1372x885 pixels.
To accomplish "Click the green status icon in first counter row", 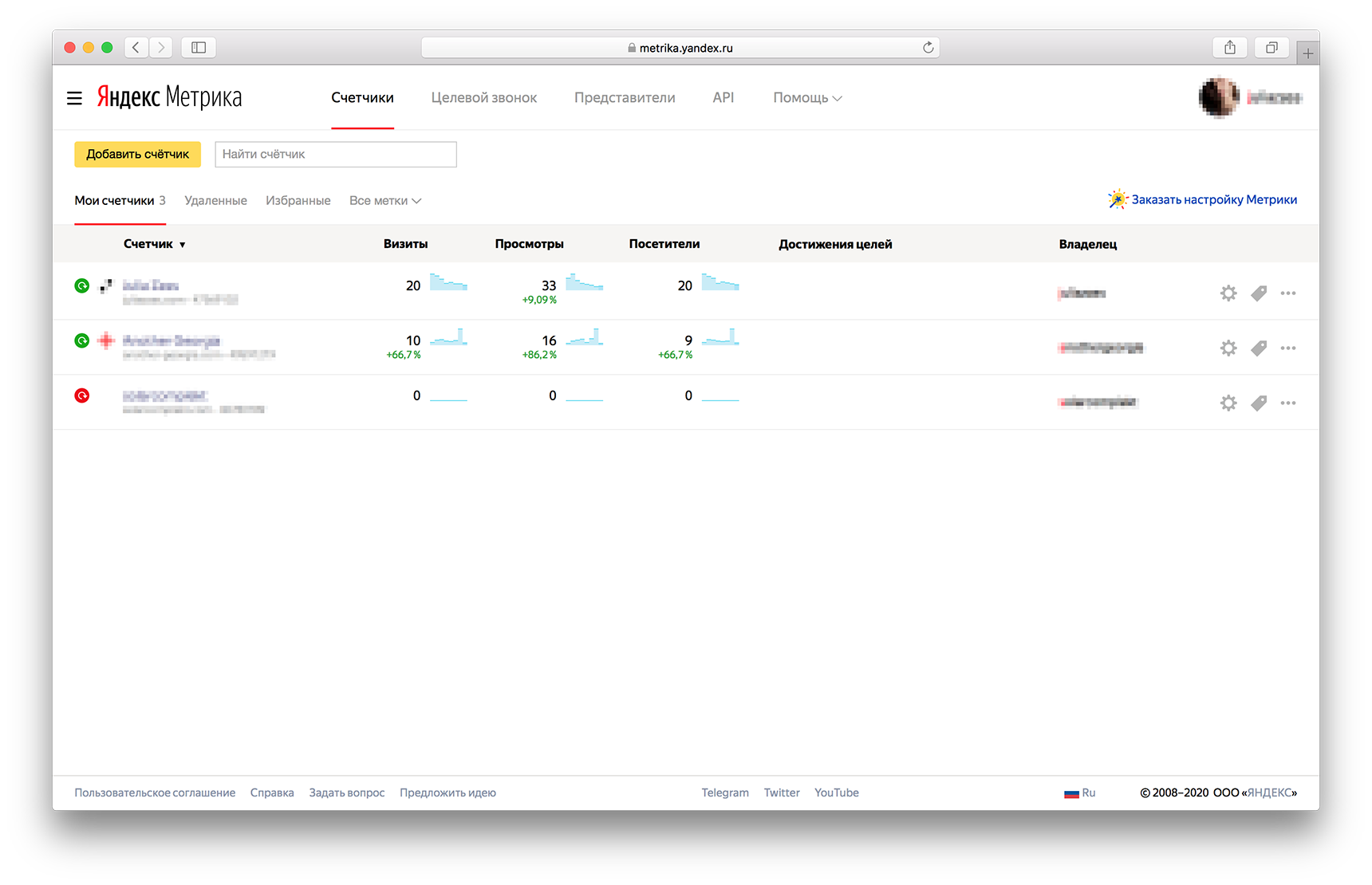I will (x=81, y=285).
